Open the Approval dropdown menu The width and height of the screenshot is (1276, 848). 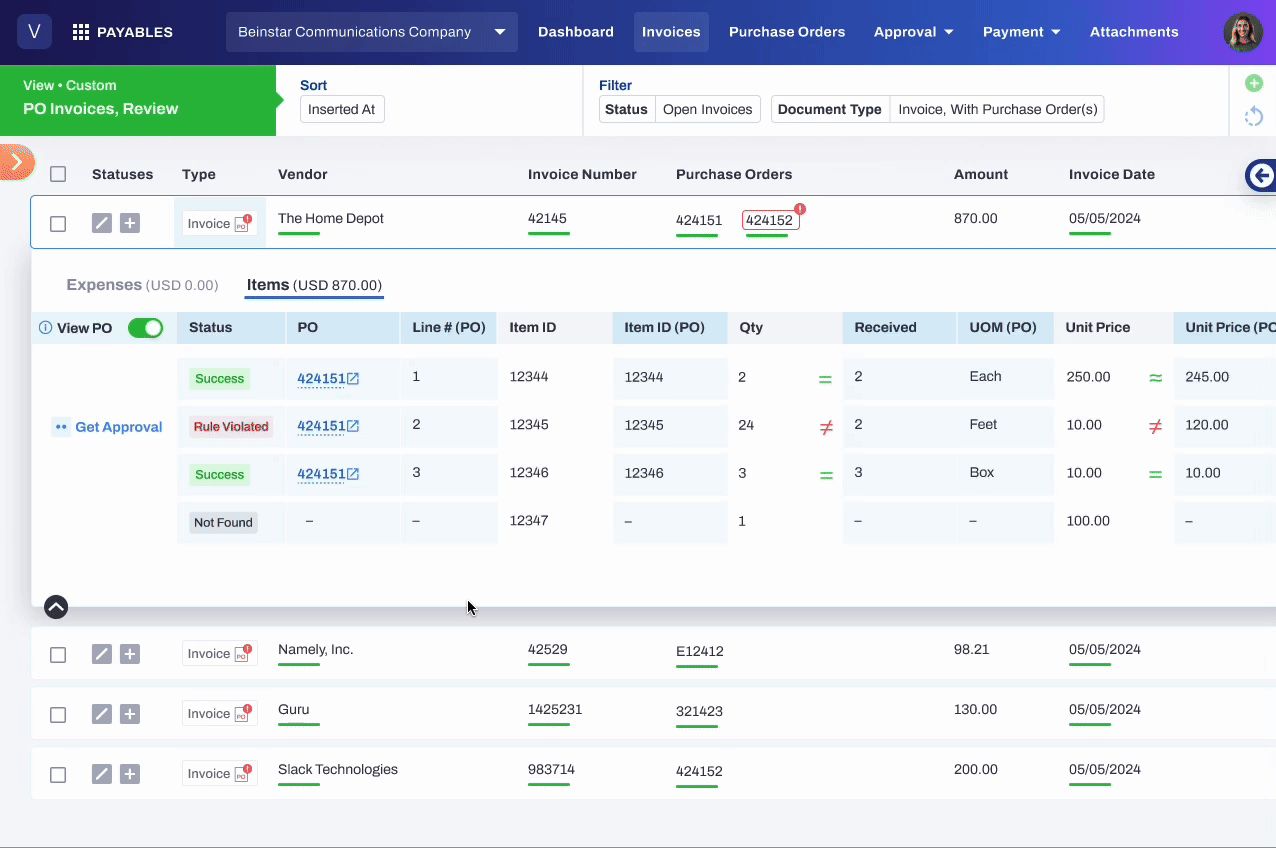(913, 32)
